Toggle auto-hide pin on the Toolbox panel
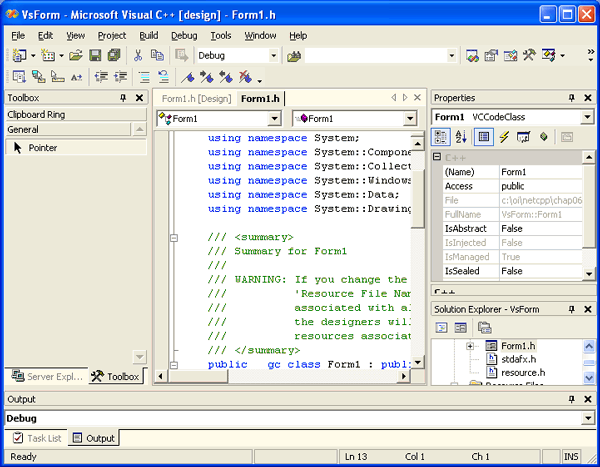Viewport: 600px width, 467px height. click(124, 98)
